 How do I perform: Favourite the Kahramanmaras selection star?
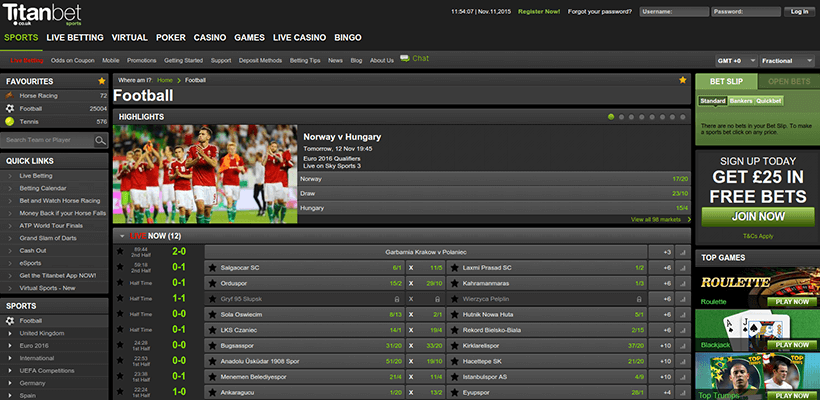(454, 283)
